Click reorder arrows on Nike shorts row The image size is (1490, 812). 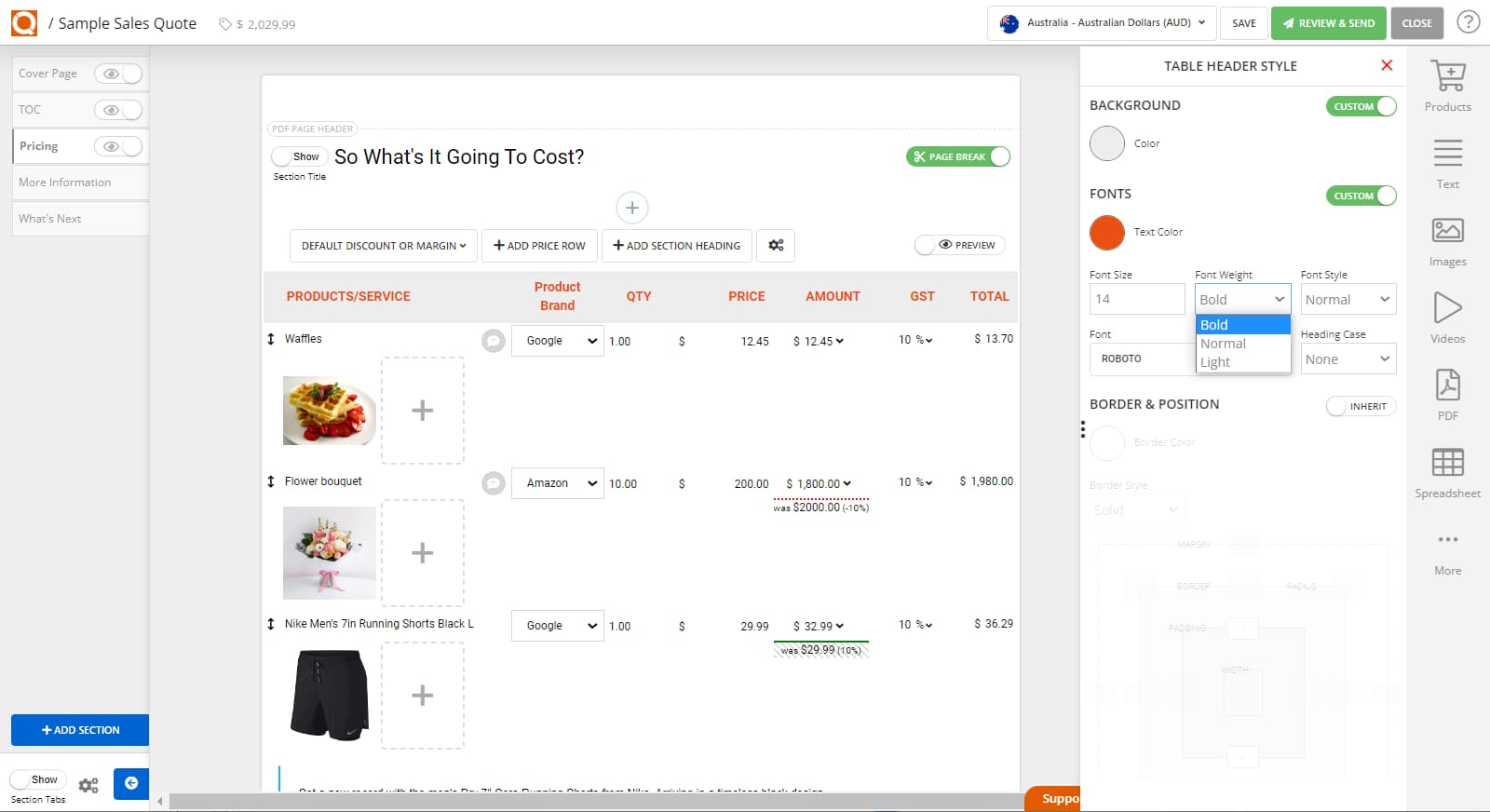271,624
